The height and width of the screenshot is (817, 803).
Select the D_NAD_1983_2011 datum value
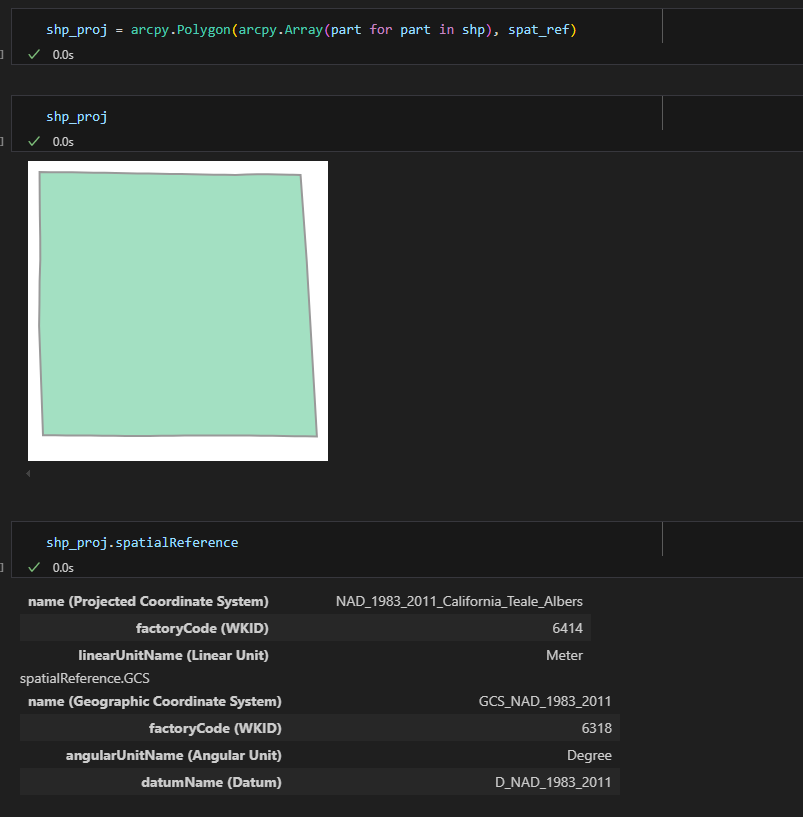coord(553,783)
